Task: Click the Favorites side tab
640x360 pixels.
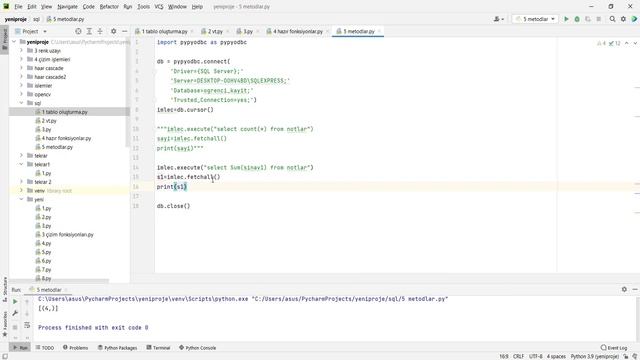Action: tap(5, 324)
